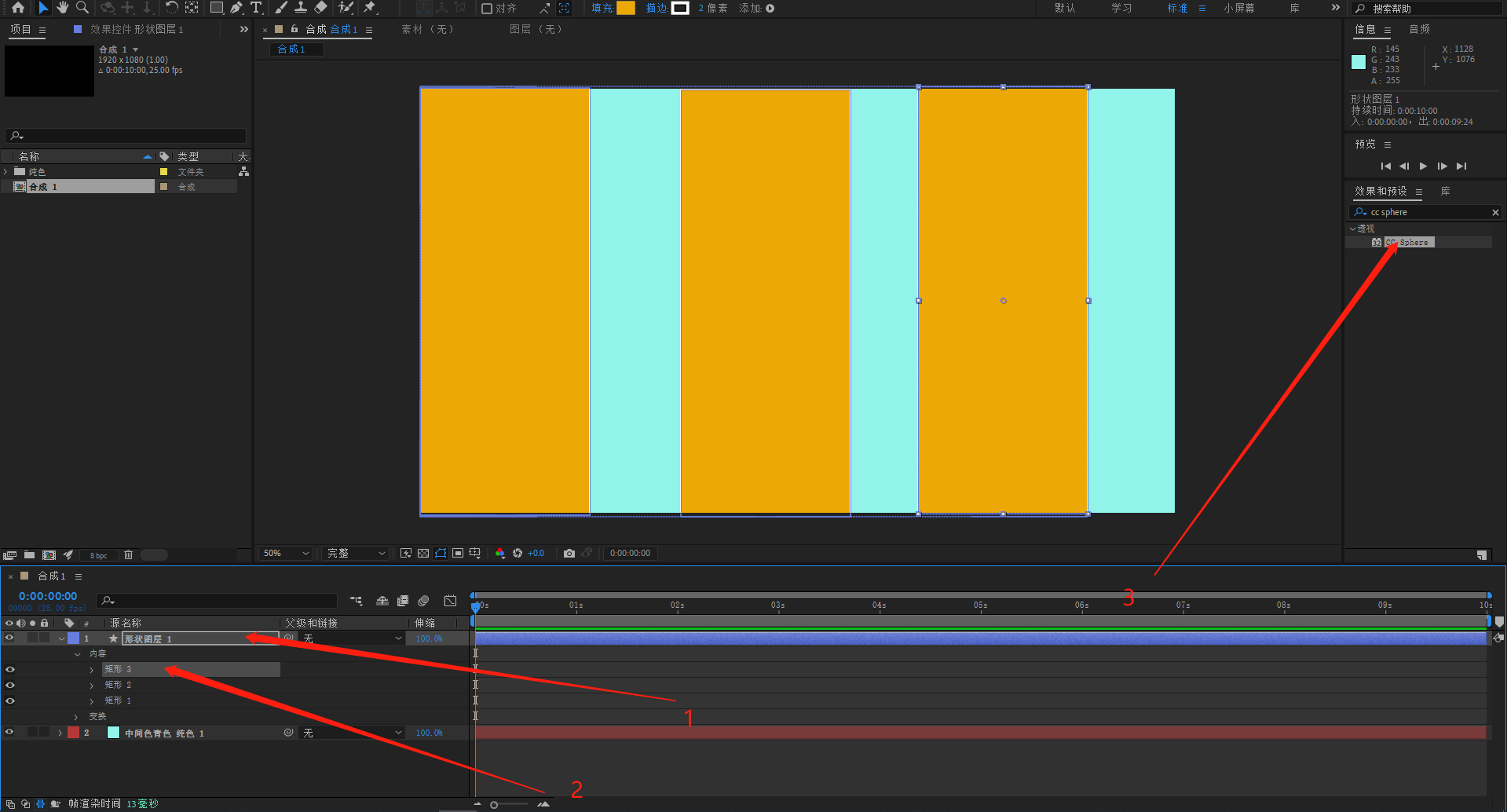Click the new folder icon in Project panel
Screen dimensions: 1507x812
tap(29, 554)
